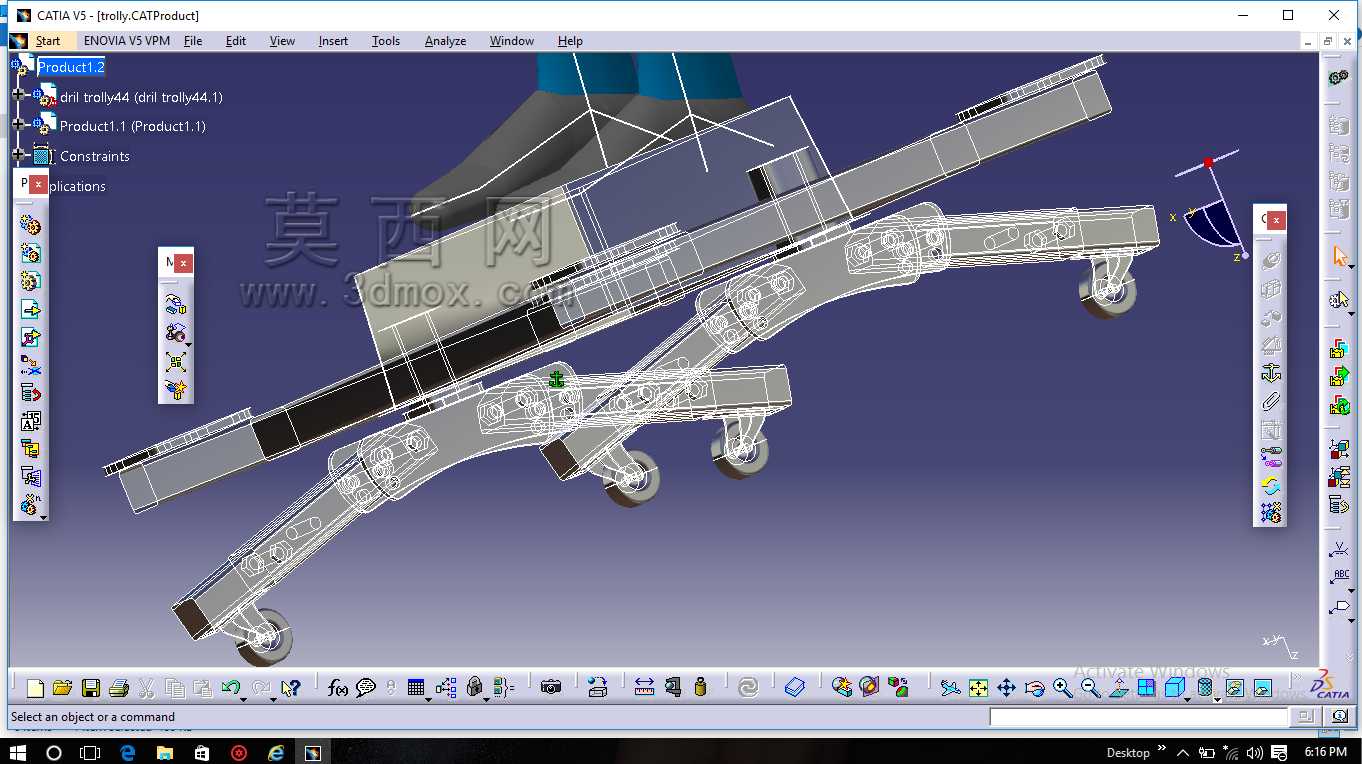The width and height of the screenshot is (1362, 764).
Task: Click the Sectioning analysis icon
Action: (x=869, y=688)
